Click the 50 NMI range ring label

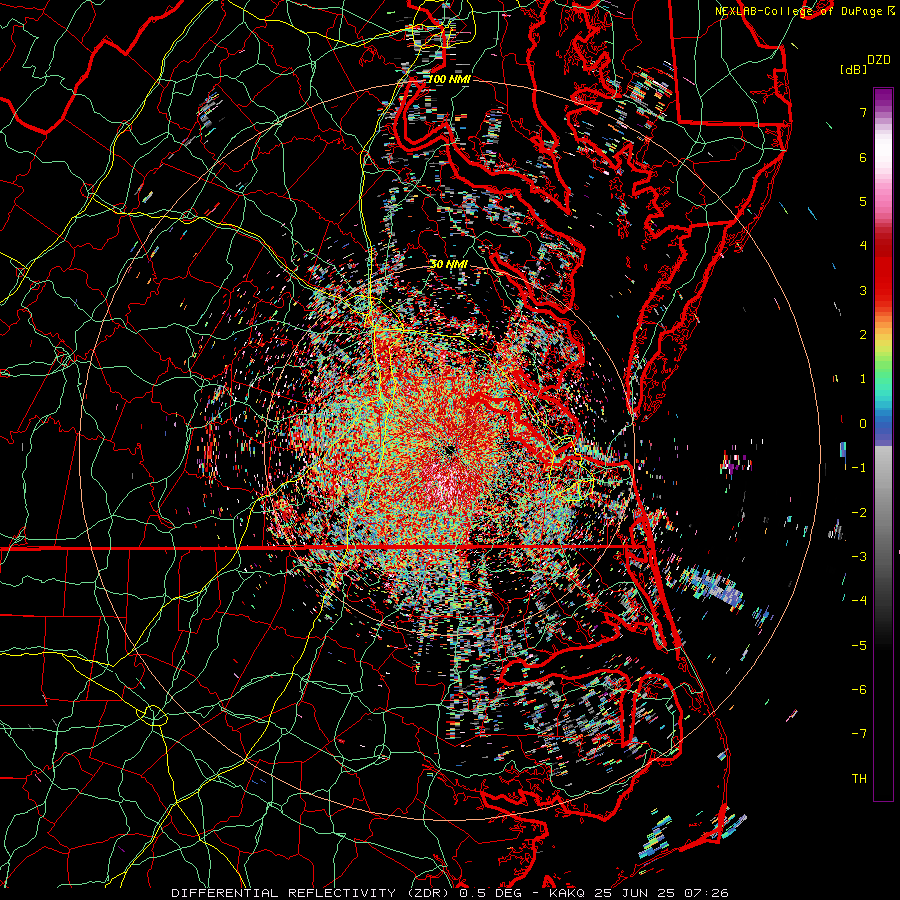449,264
